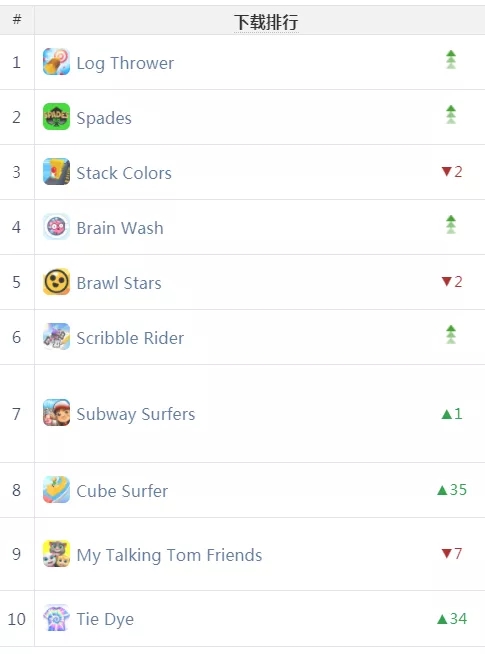Click the Subway Surfers name link
485x654 pixels.
tap(136, 414)
